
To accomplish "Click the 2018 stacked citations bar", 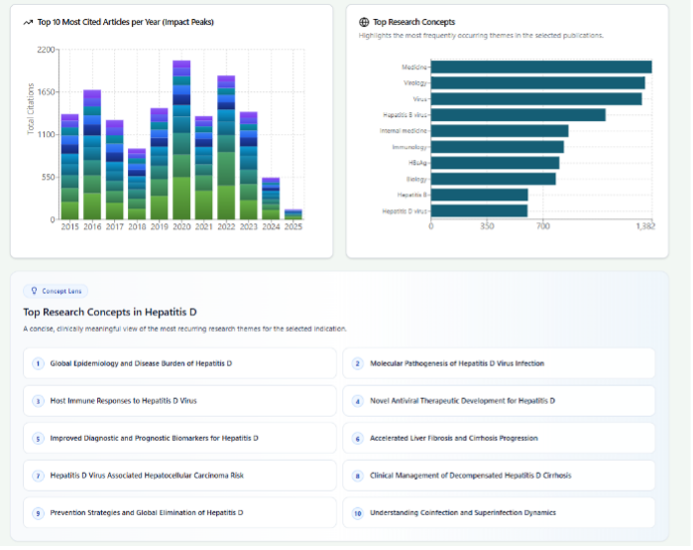I will (x=137, y=184).
